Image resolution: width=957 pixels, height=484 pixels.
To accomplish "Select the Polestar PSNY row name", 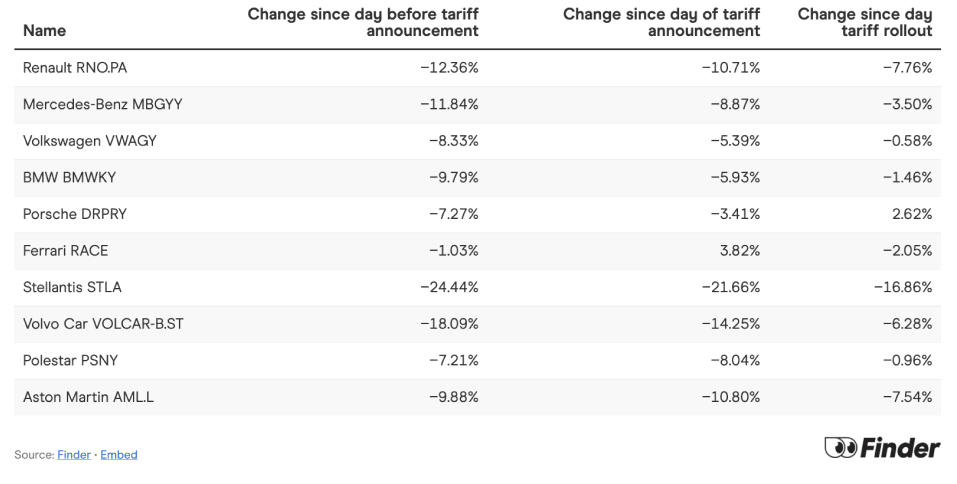I will tap(70, 360).
